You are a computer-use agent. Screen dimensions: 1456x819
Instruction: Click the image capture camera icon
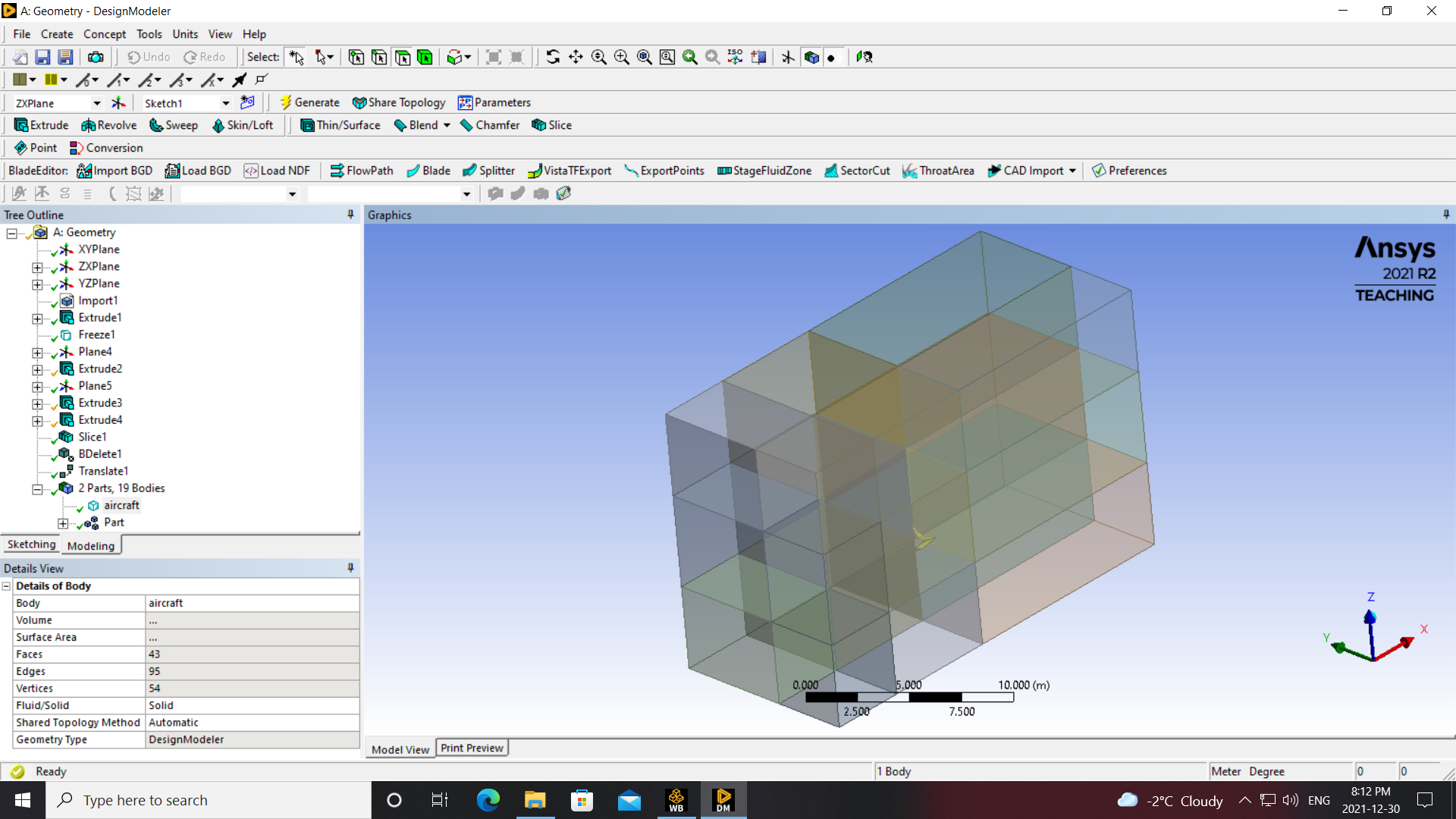pos(96,57)
